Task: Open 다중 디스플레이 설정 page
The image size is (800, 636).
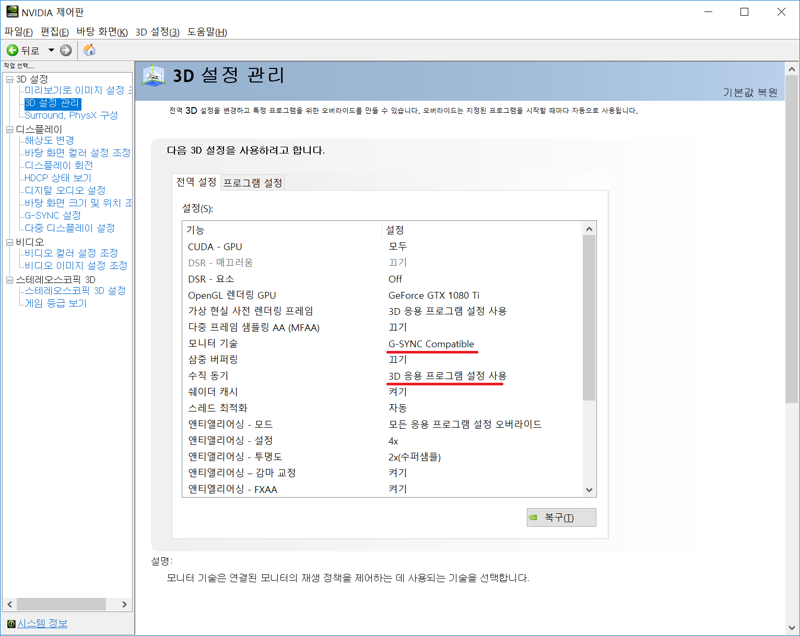Action: [x=69, y=228]
